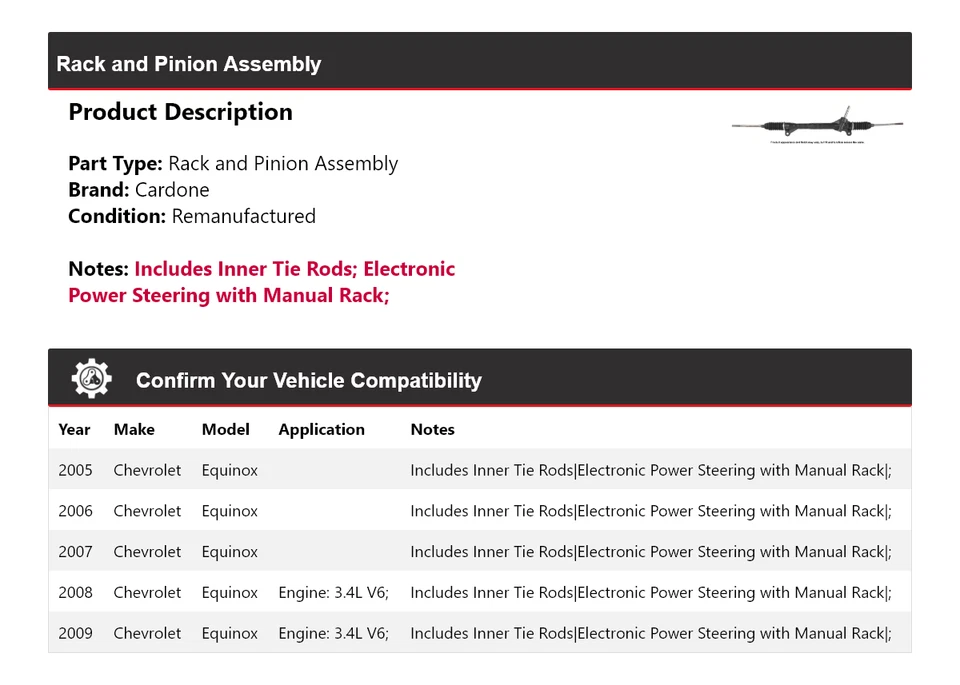Click the Part Type line in description
960x685 pixels.
coord(232,164)
